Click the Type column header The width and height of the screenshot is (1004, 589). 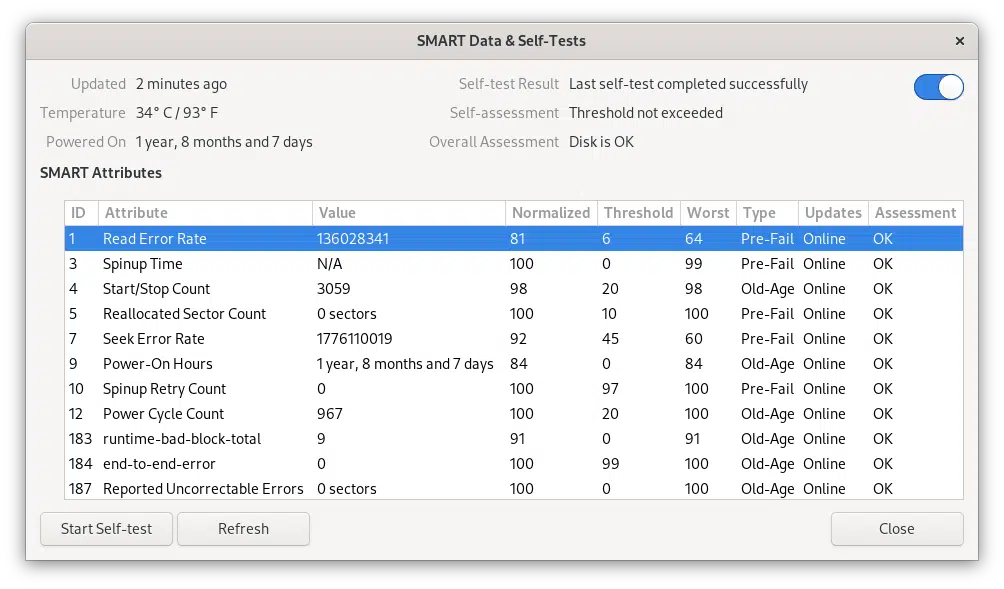tap(767, 213)
